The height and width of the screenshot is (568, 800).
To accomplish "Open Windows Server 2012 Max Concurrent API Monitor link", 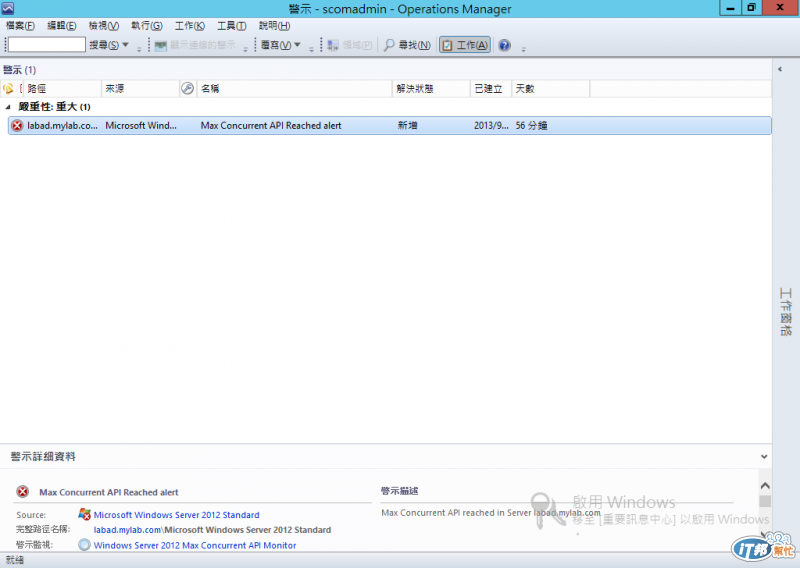I will [x=195, y=546].
